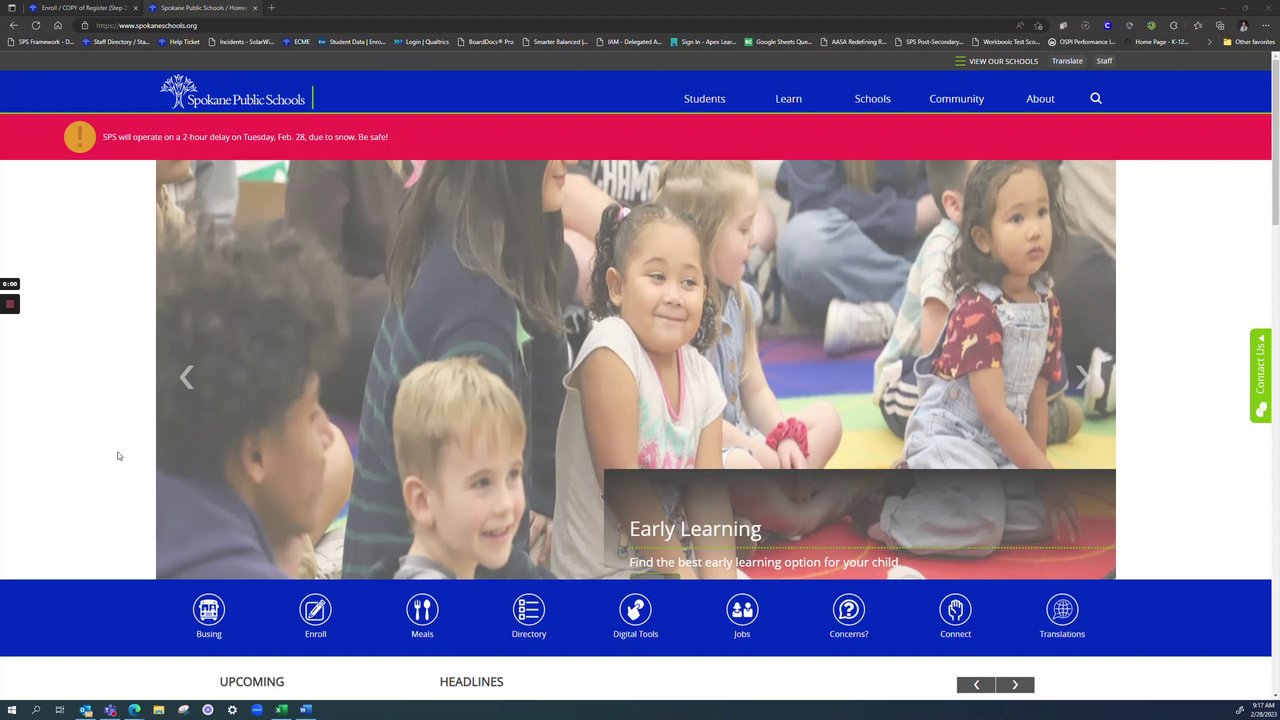Viewport: 1280px width, 720px height.
Task: Click the browser back arrow
Action: click(x=13, y=25)
